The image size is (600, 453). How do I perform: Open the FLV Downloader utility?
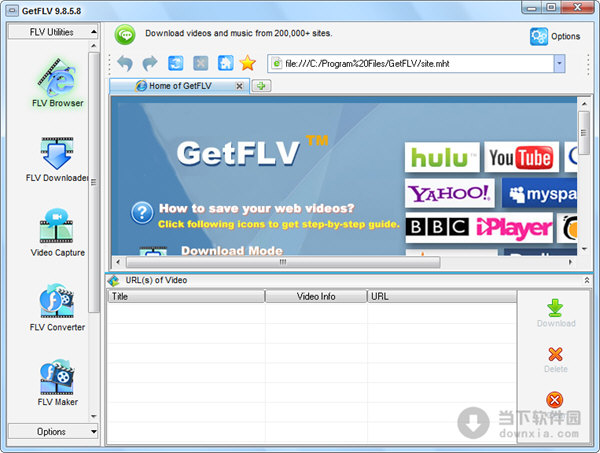57,160
